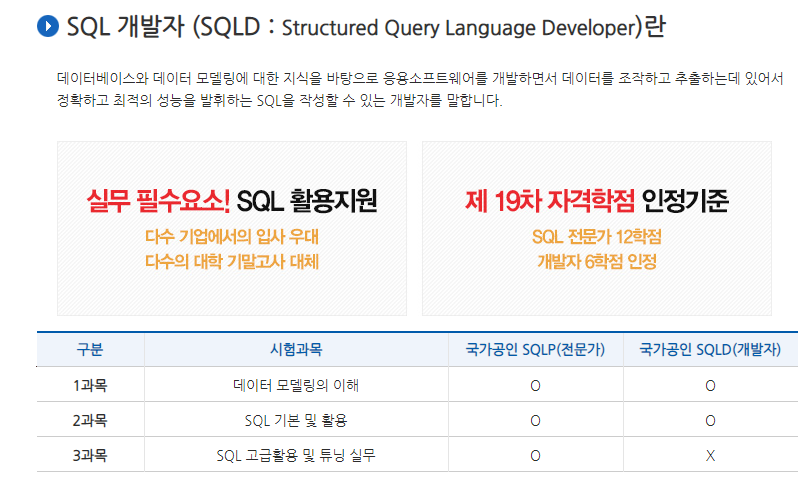
Task: Click the SQLD 'O' mark in the 2과목 row
Action: tap(710, 421)
